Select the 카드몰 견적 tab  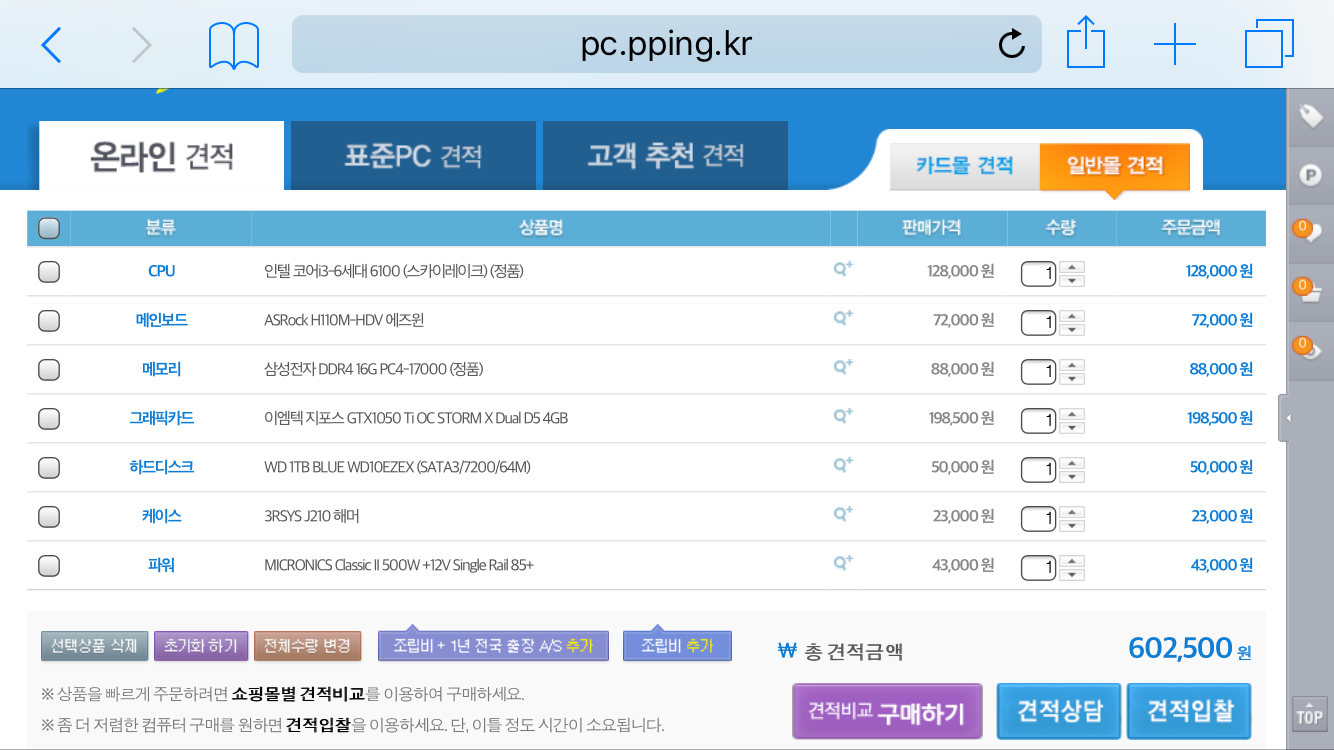point(965,166)
